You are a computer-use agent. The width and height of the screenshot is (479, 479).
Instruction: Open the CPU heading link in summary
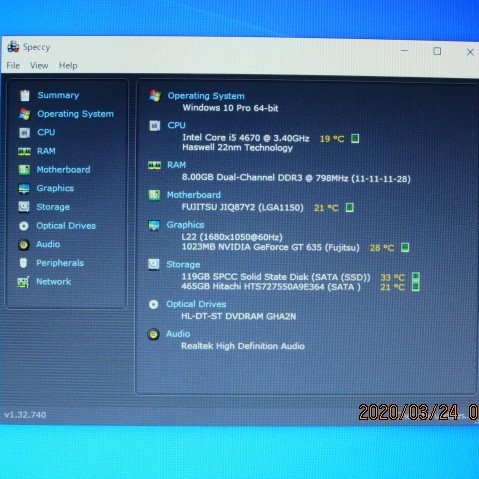click(x=176, y=125)
